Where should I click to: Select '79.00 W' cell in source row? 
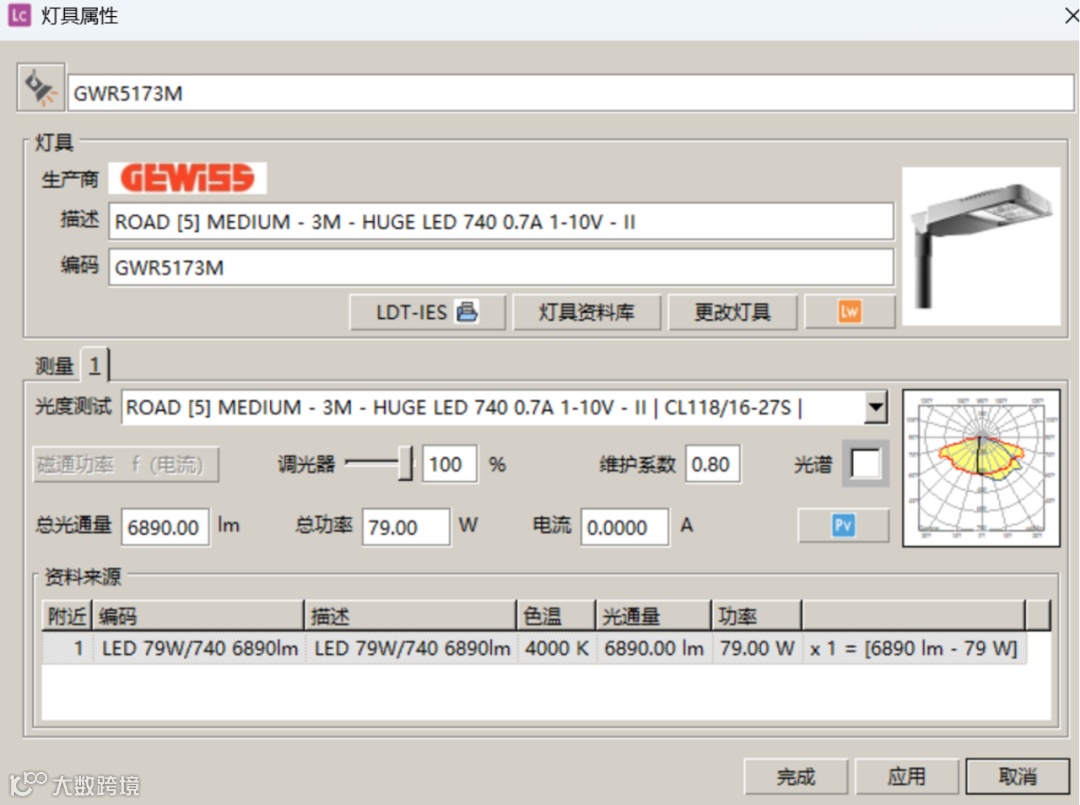(x=757, y=649)
